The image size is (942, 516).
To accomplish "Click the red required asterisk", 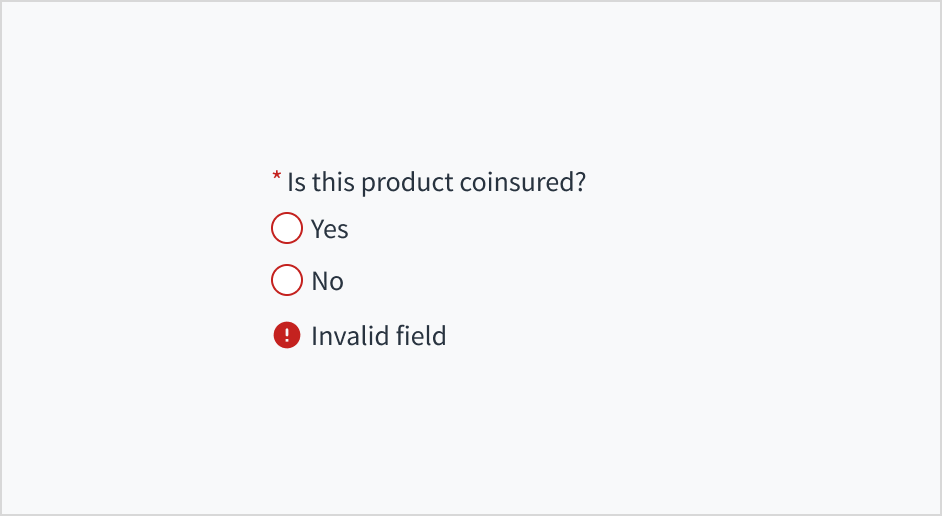I will (x=277, y=178).
